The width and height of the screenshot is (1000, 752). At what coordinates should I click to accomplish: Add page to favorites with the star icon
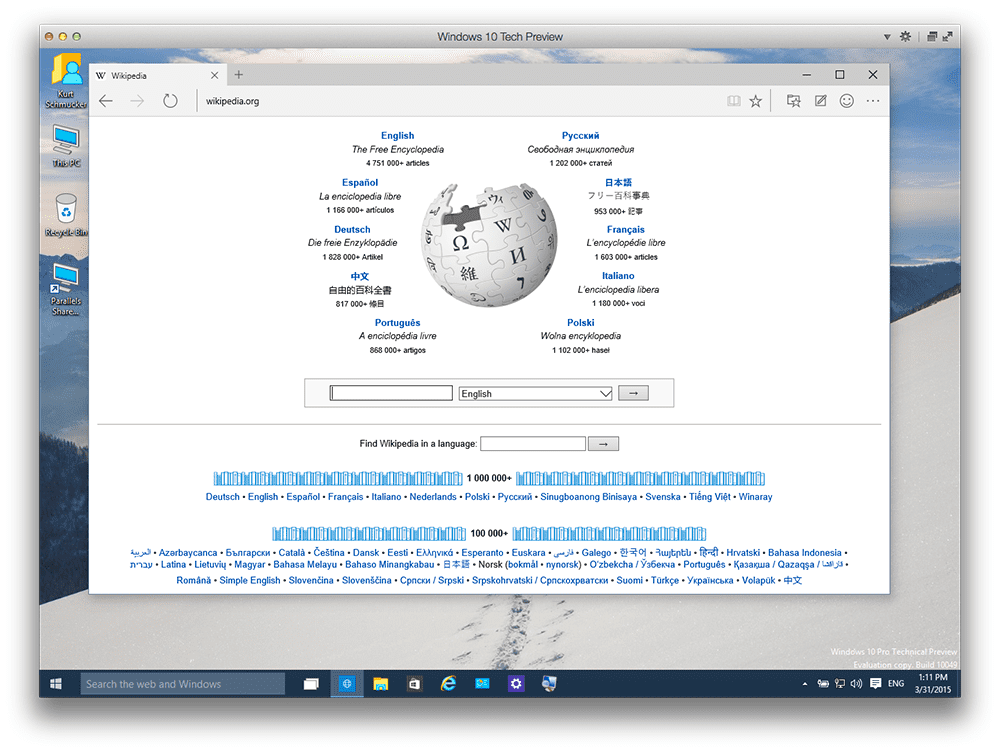(x=756, y=101)
